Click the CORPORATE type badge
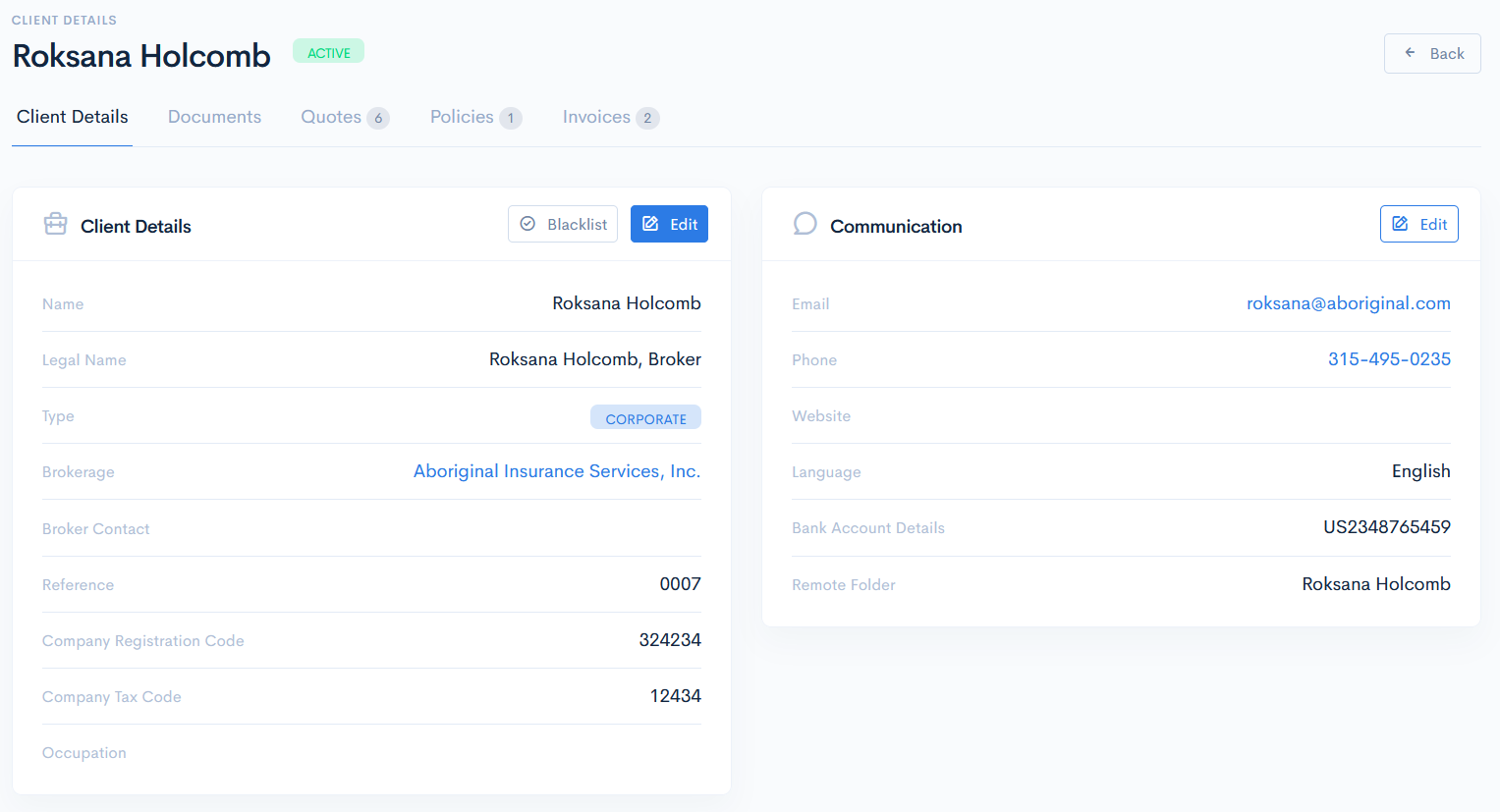The image size is (1500, 812). tap(645, 416)
